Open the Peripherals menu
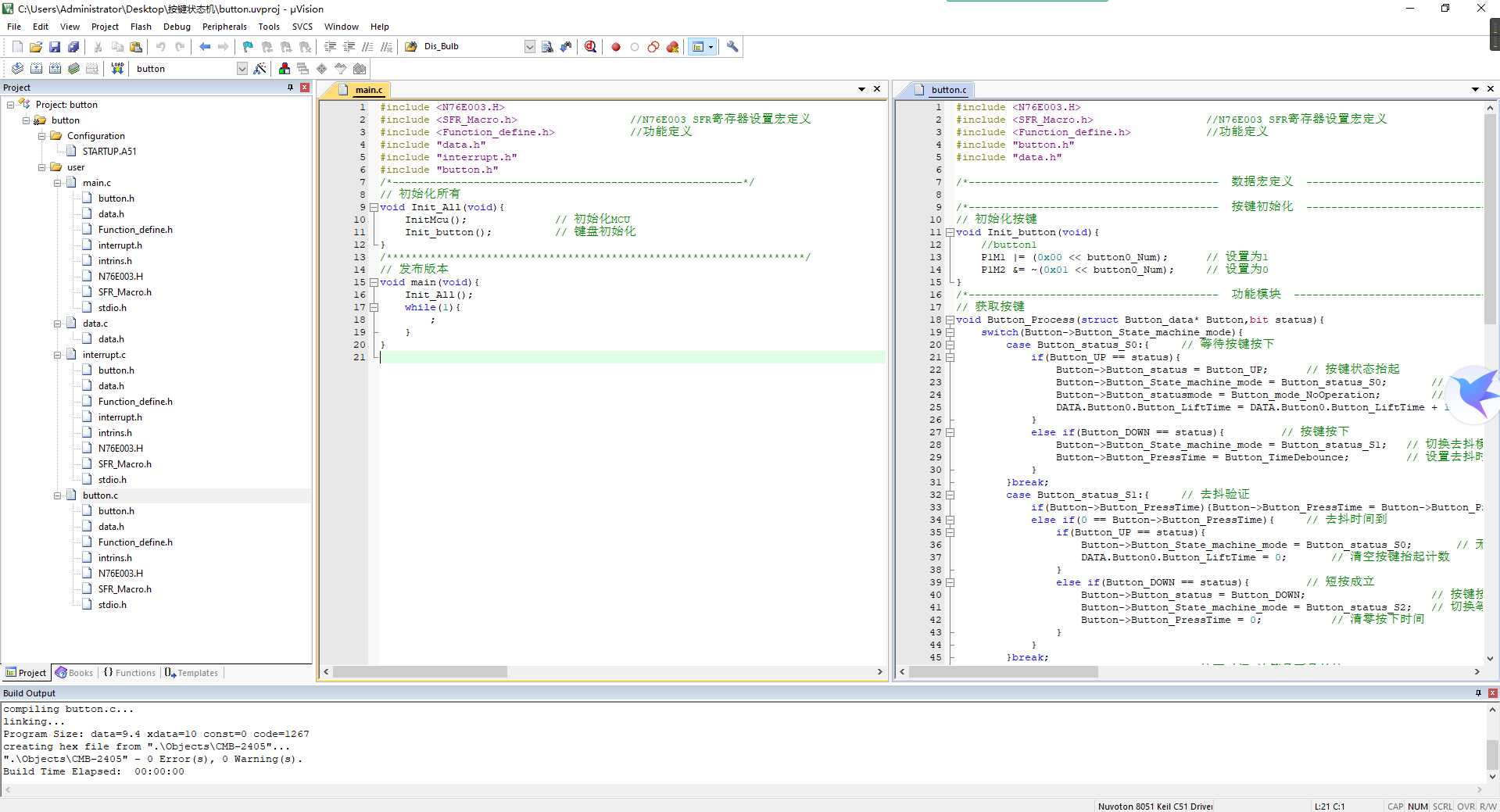The height and width of the screenshot is (812, 1500). click(224, 27)
